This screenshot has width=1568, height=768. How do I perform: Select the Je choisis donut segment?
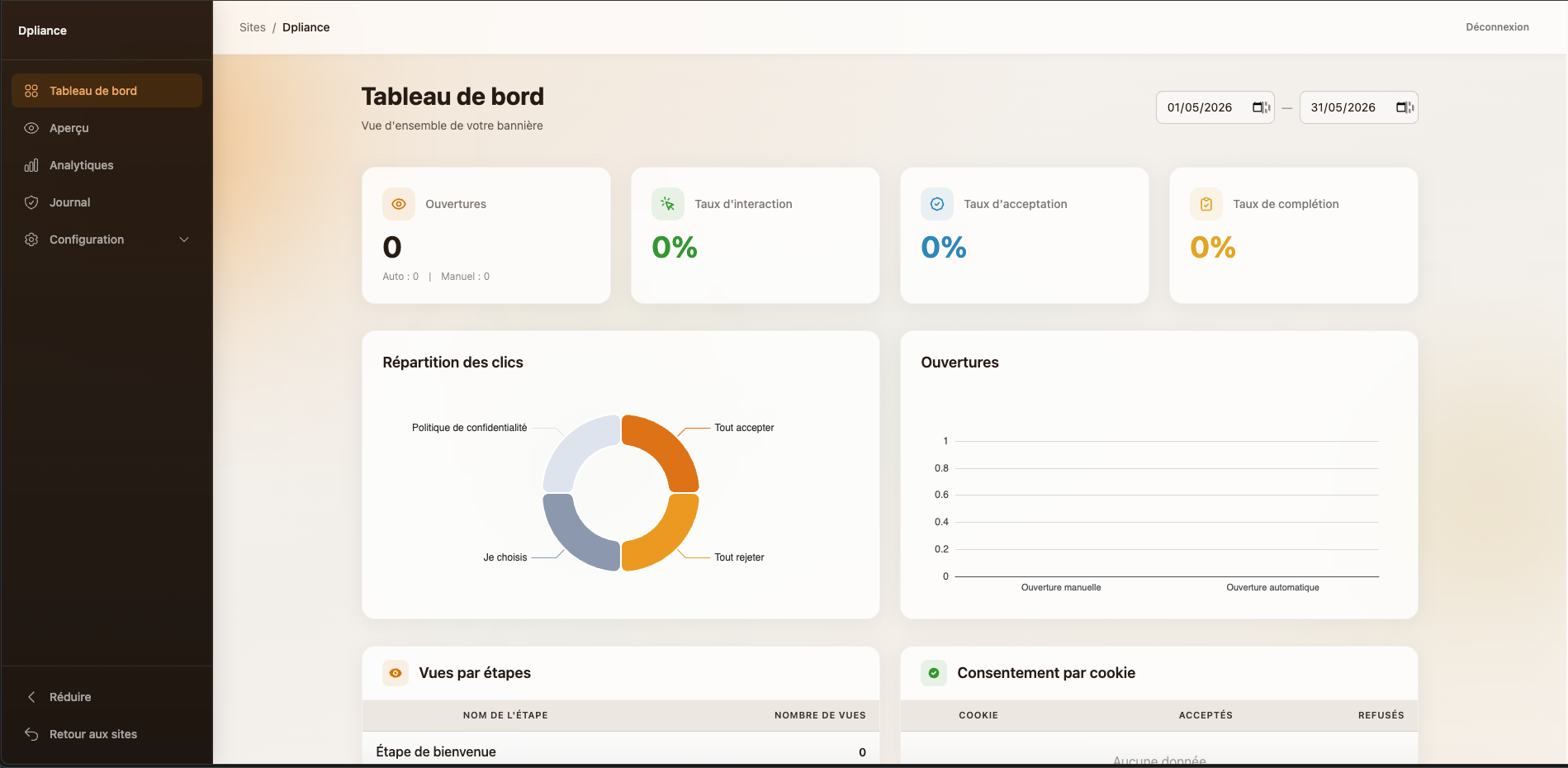(x=574, y=539)
